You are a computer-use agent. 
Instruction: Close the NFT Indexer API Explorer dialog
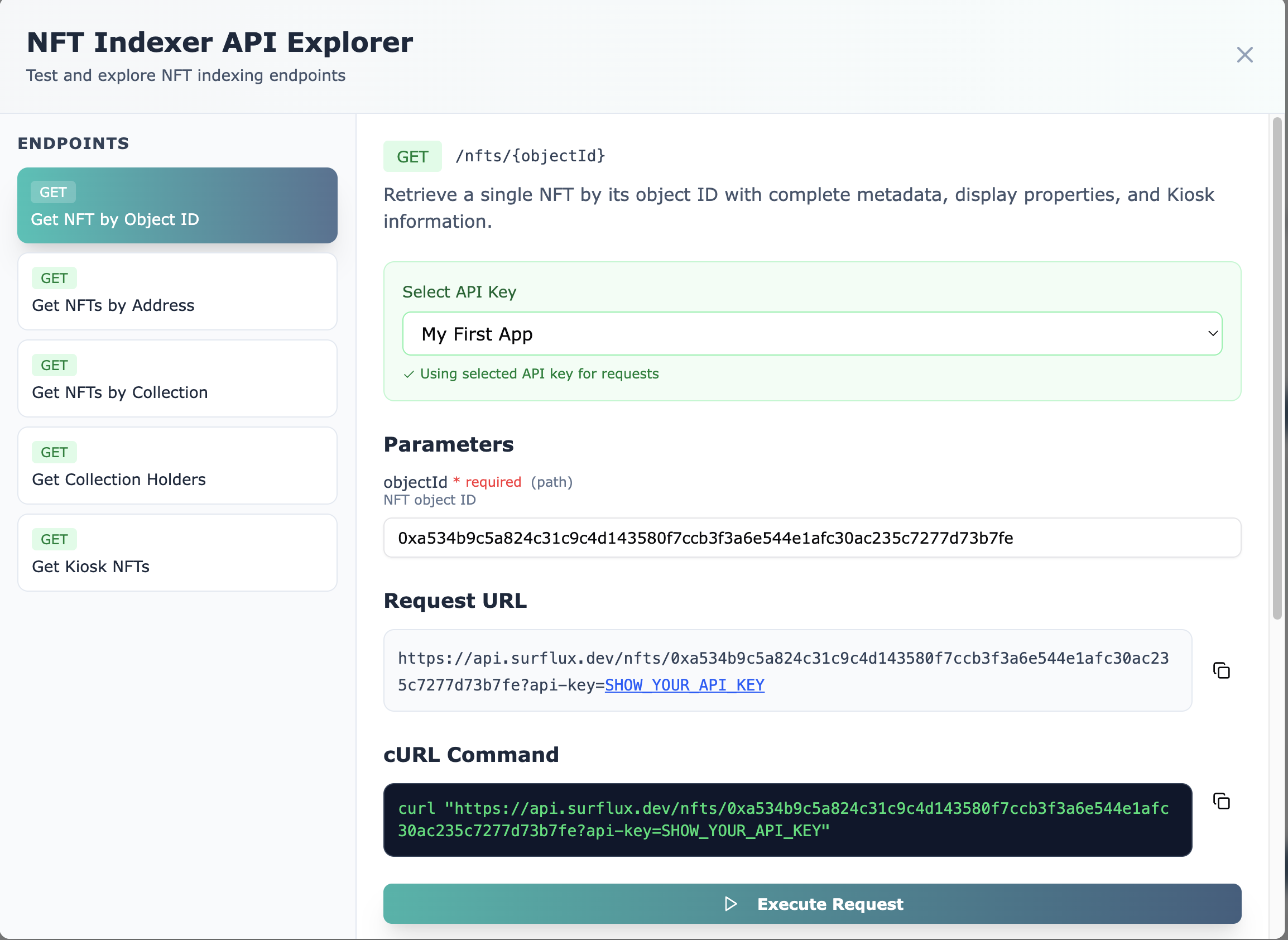click(1244, 55)
